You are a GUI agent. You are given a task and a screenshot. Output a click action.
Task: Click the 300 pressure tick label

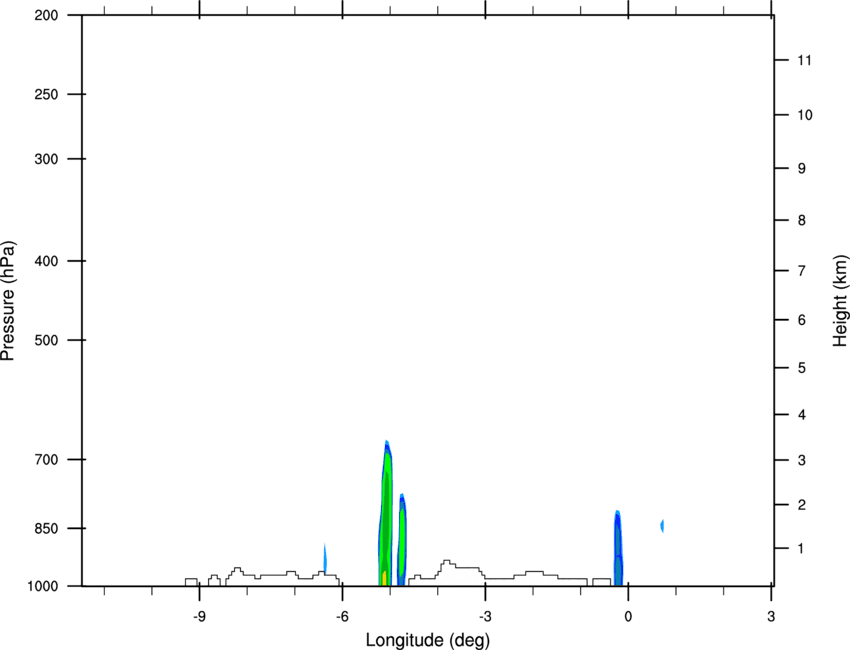46,159
